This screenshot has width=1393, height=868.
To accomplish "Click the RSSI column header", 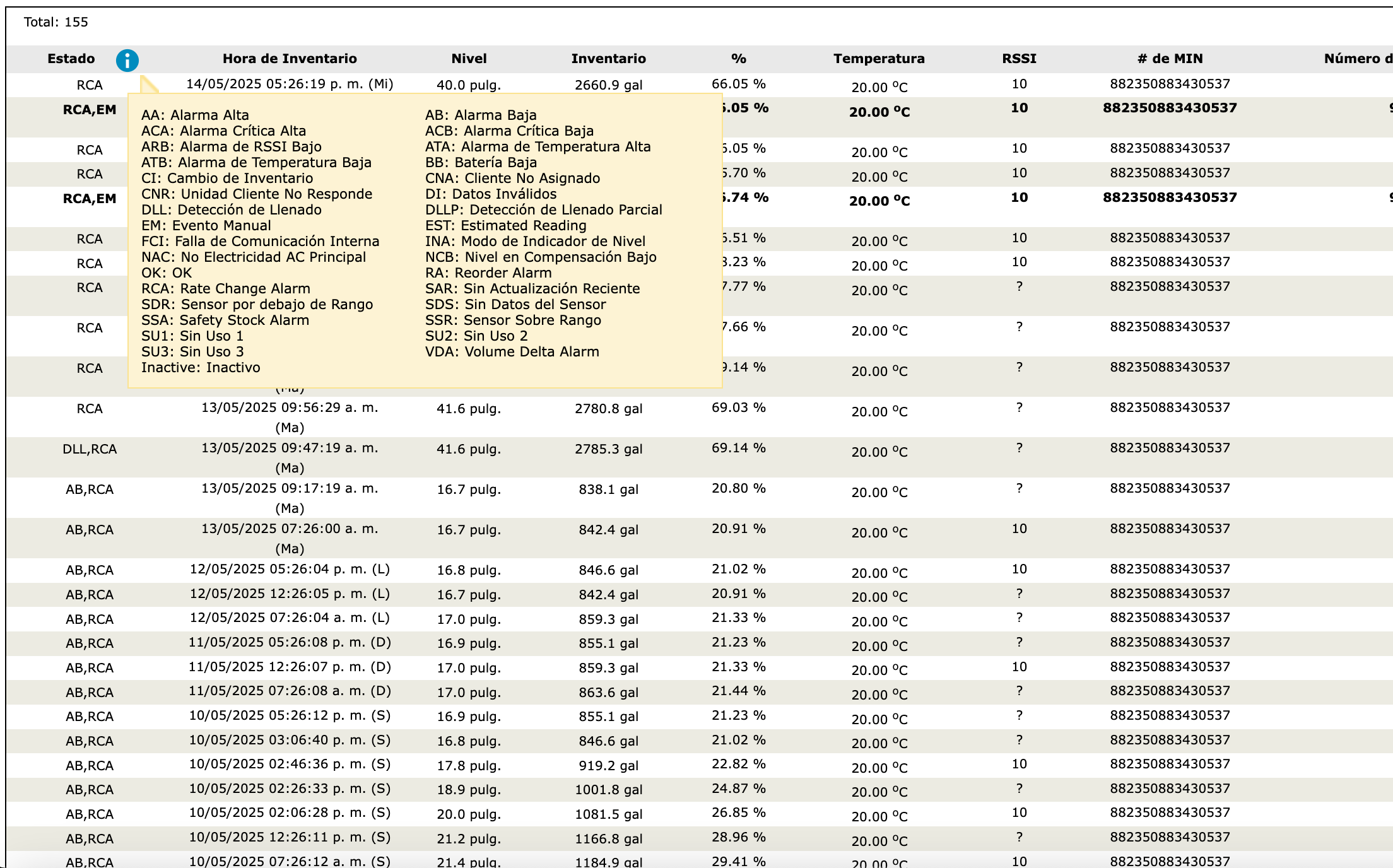I will tap(1020, 59).
